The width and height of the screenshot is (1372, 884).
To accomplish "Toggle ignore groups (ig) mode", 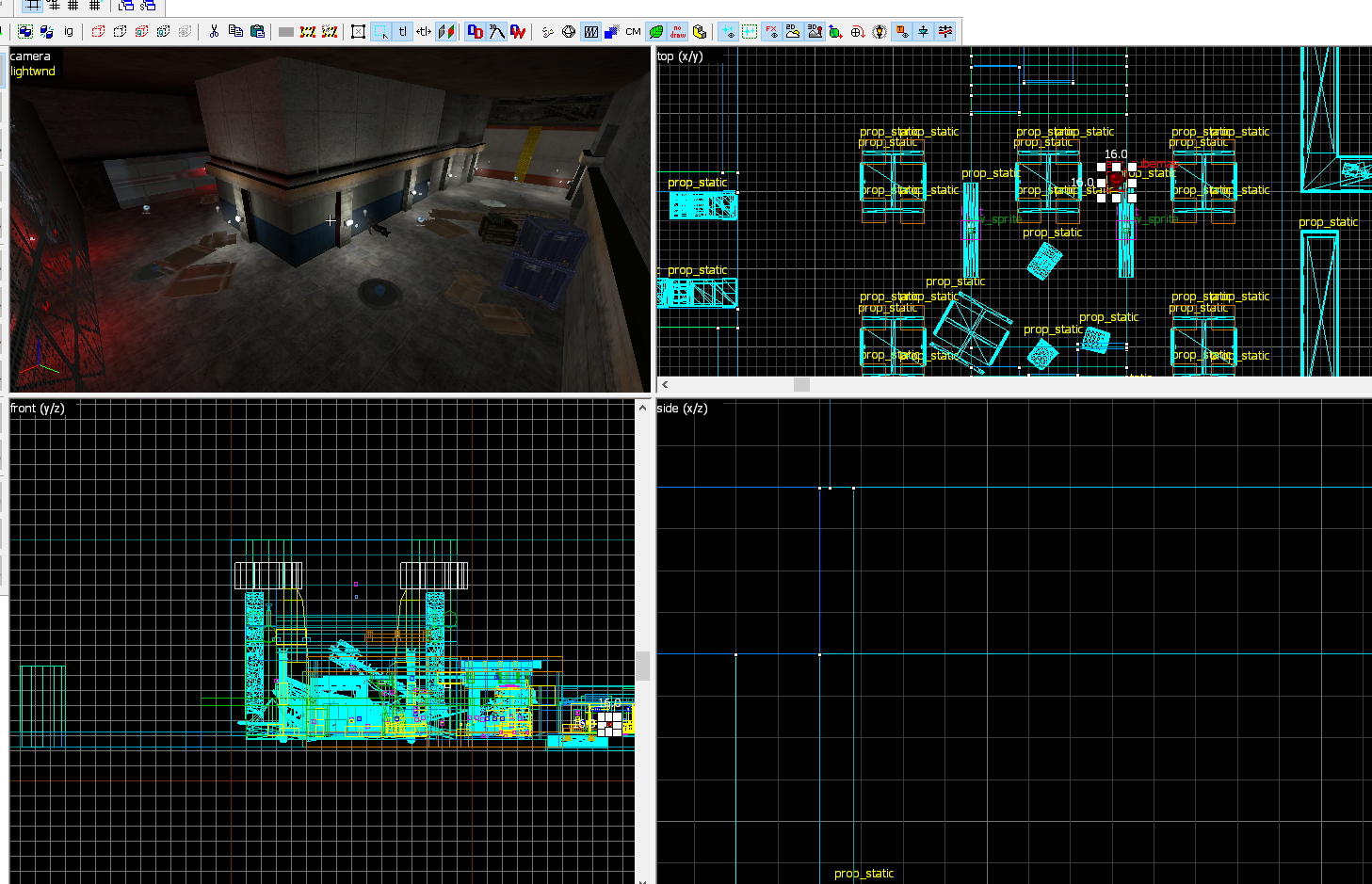I will click(69, 31).
